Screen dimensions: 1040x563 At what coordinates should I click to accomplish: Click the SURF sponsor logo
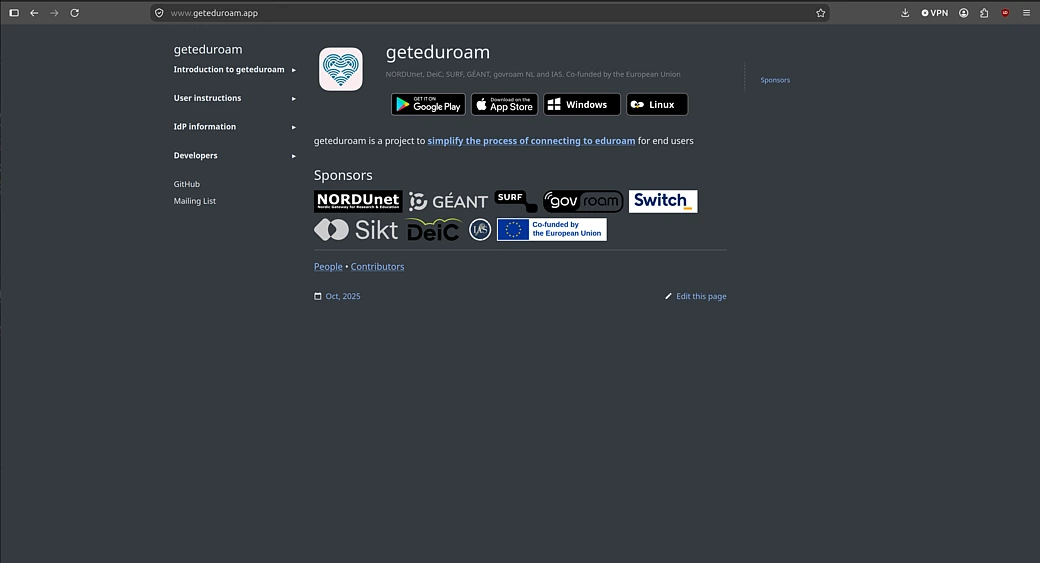click(x=515, y=201)
